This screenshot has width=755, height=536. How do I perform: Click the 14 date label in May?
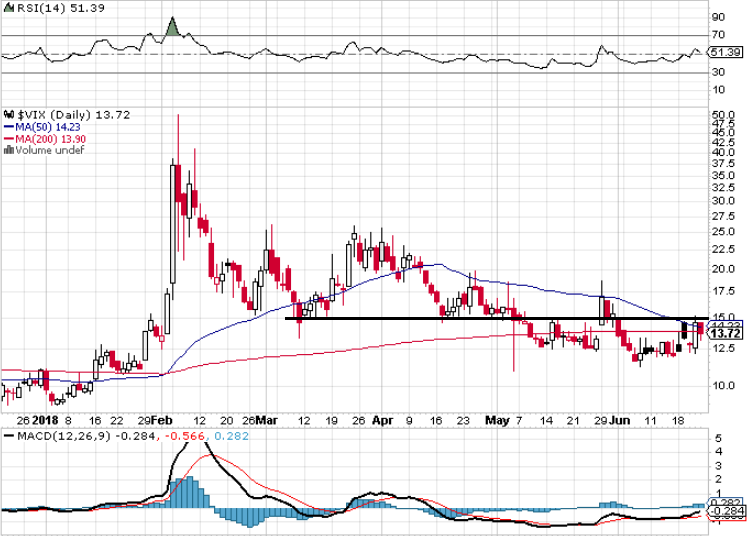546,420
